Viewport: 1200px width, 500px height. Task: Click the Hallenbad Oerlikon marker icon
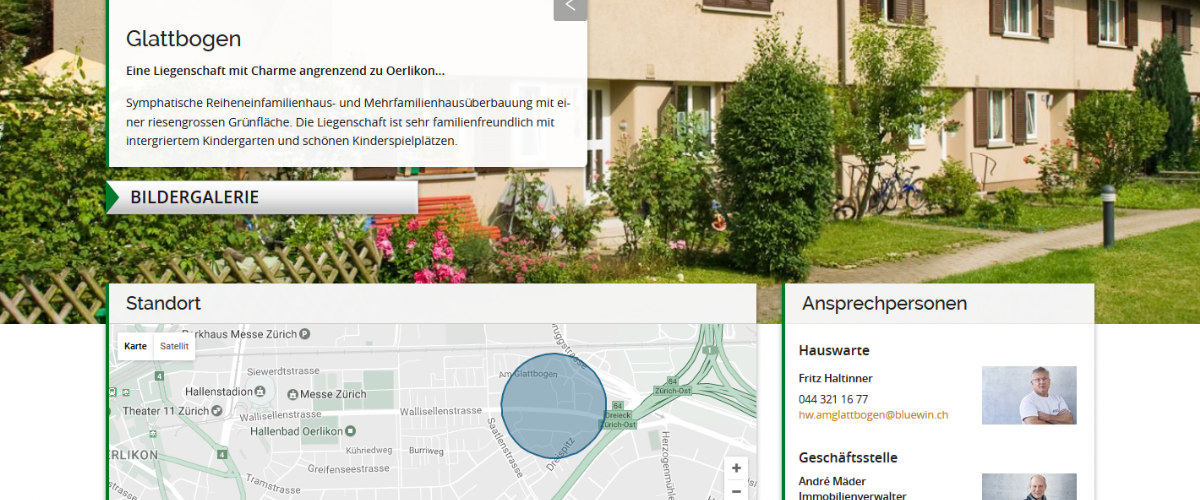pos(349,431)
